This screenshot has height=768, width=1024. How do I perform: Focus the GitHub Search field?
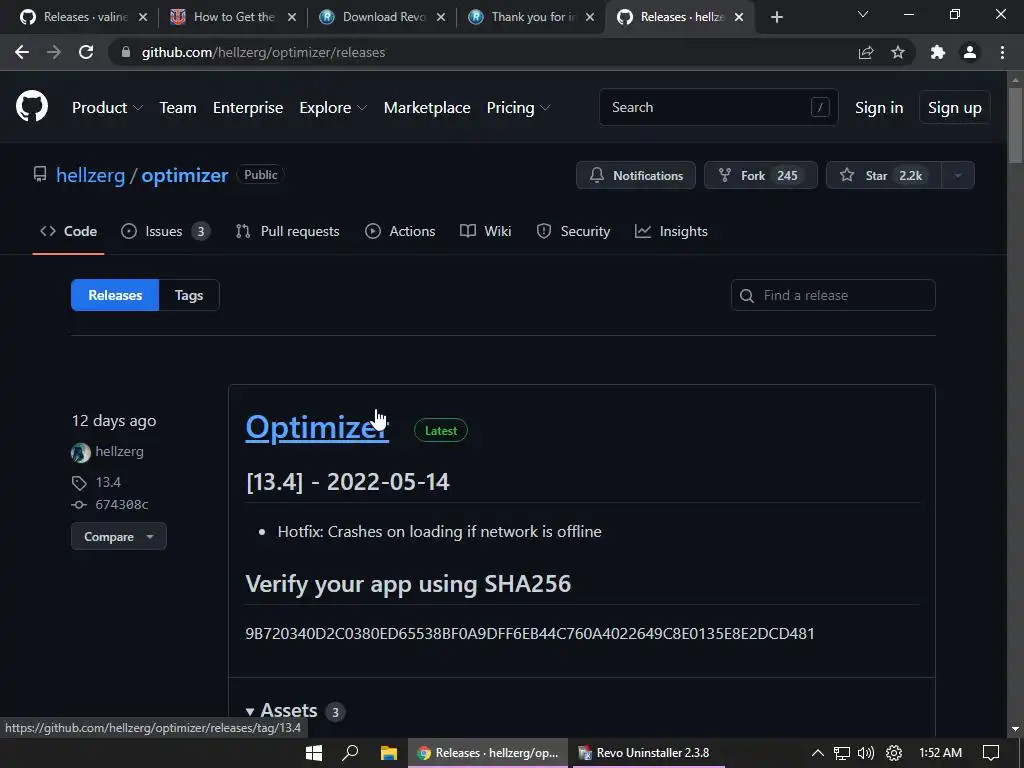[718, 107]
